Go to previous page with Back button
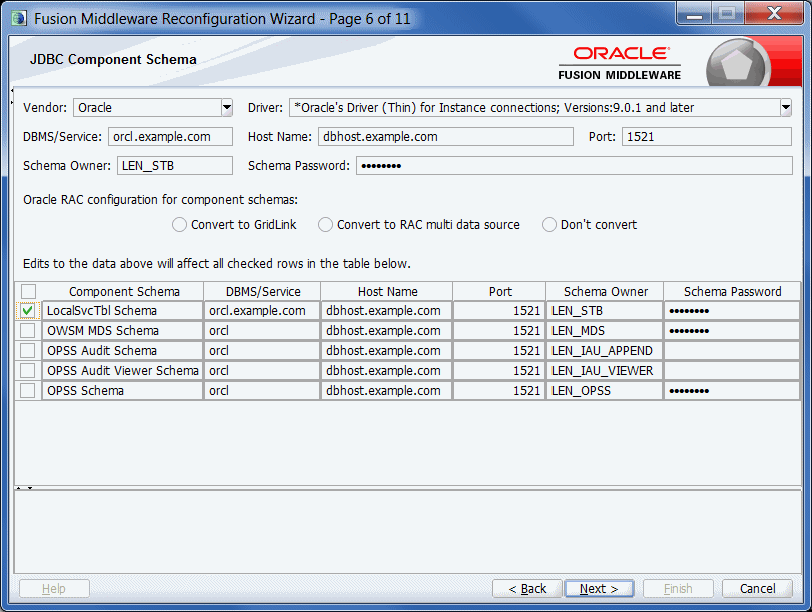Screen dimensions: 812x612 [527, 589]
